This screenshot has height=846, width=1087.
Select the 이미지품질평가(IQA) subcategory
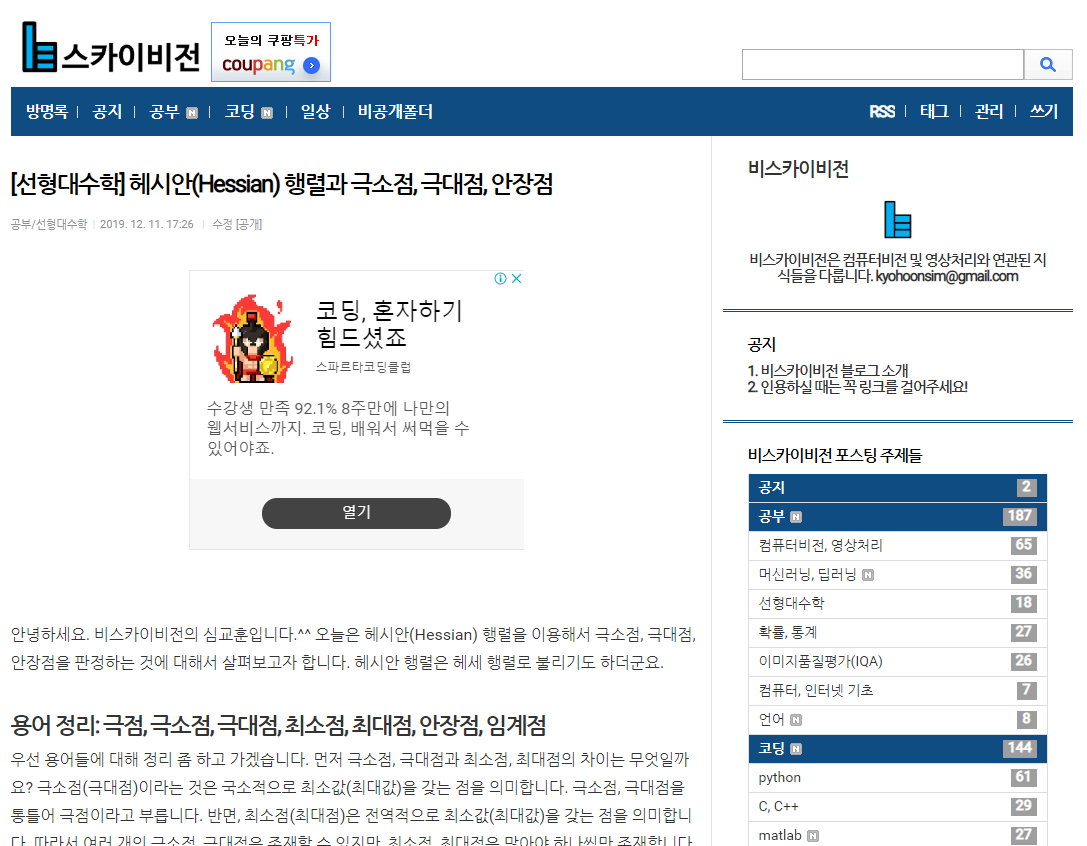898,662
